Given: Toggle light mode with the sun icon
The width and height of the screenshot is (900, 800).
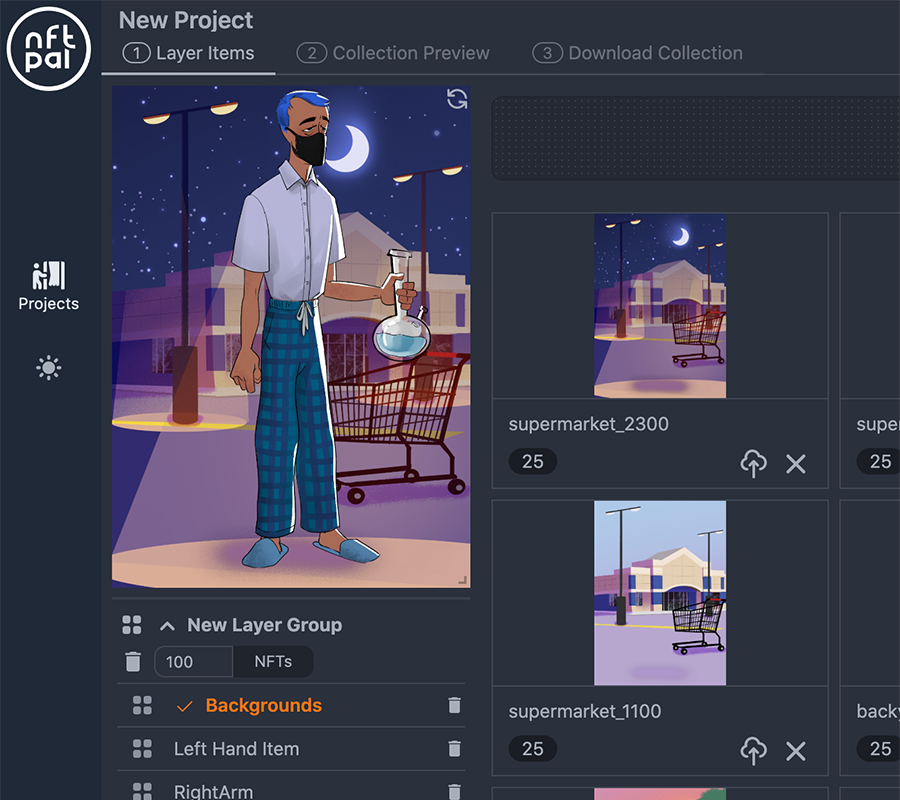Looking at the screenshot, I should tap(49, 368).
